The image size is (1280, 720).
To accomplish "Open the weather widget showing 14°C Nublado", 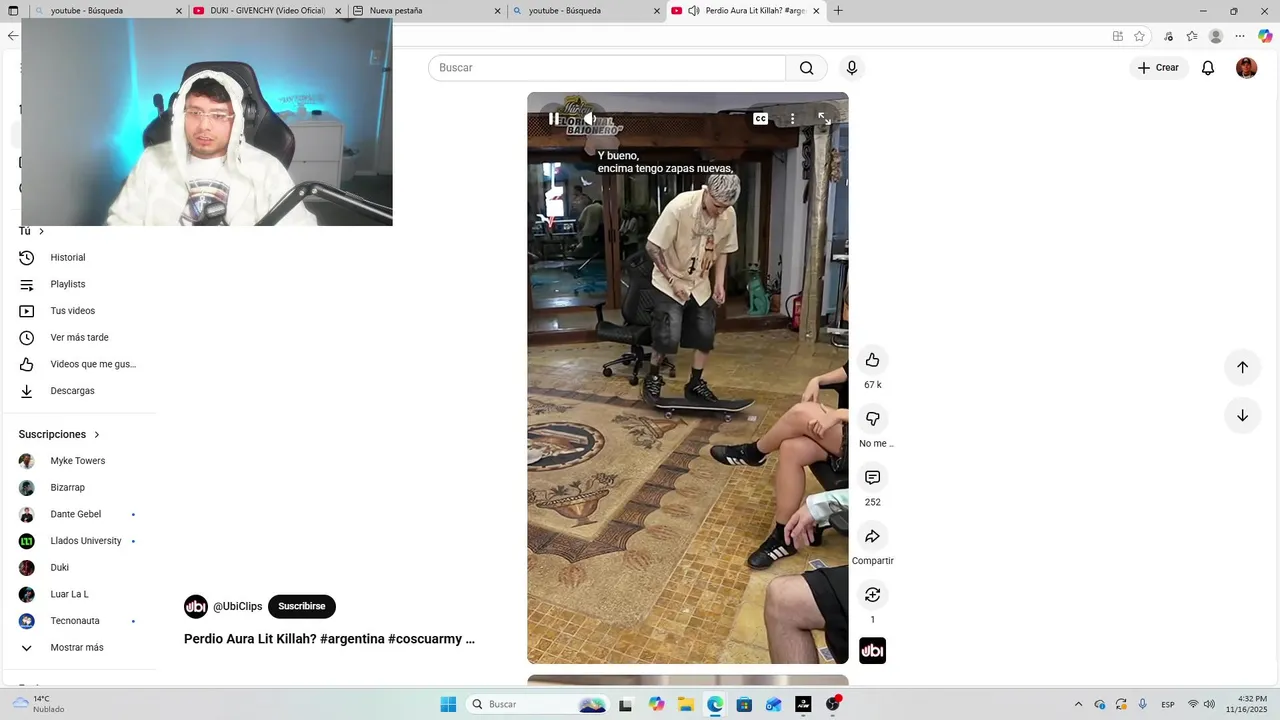I will point(36,704).
